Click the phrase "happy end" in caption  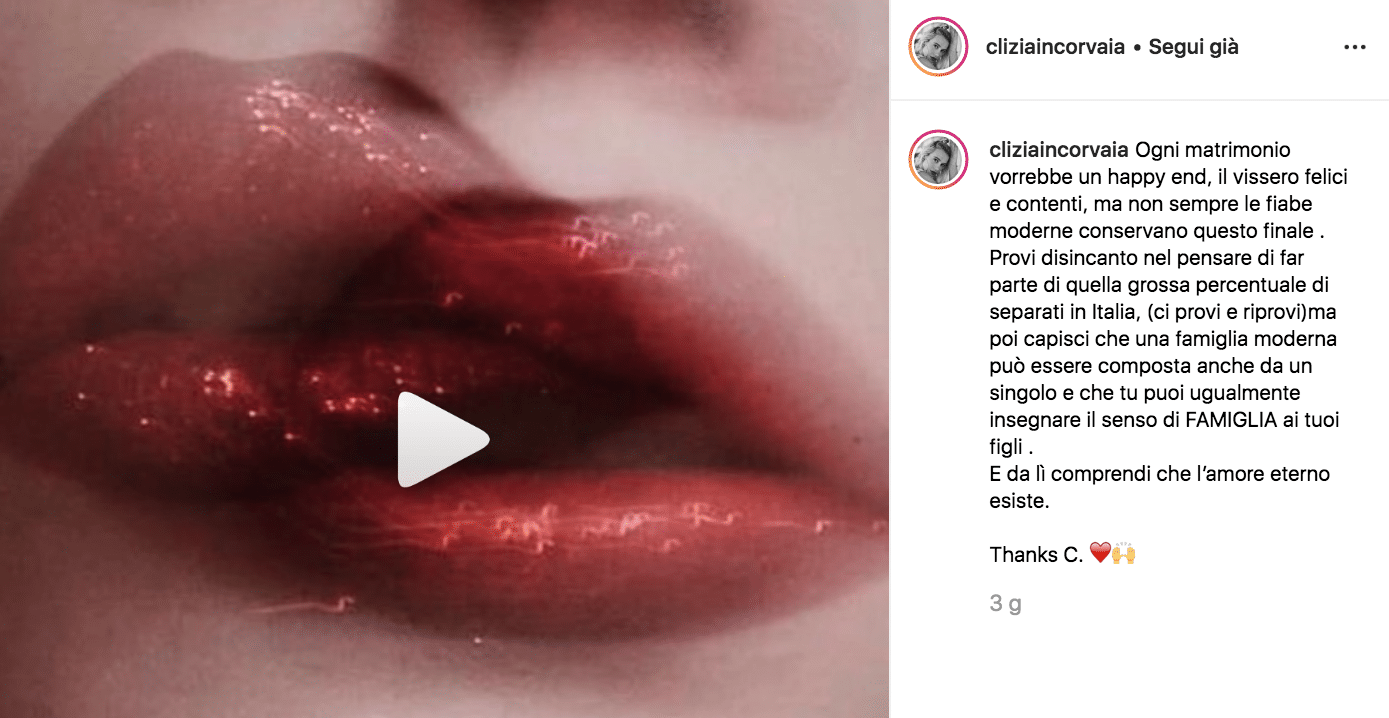click(x=1150, y=177)
